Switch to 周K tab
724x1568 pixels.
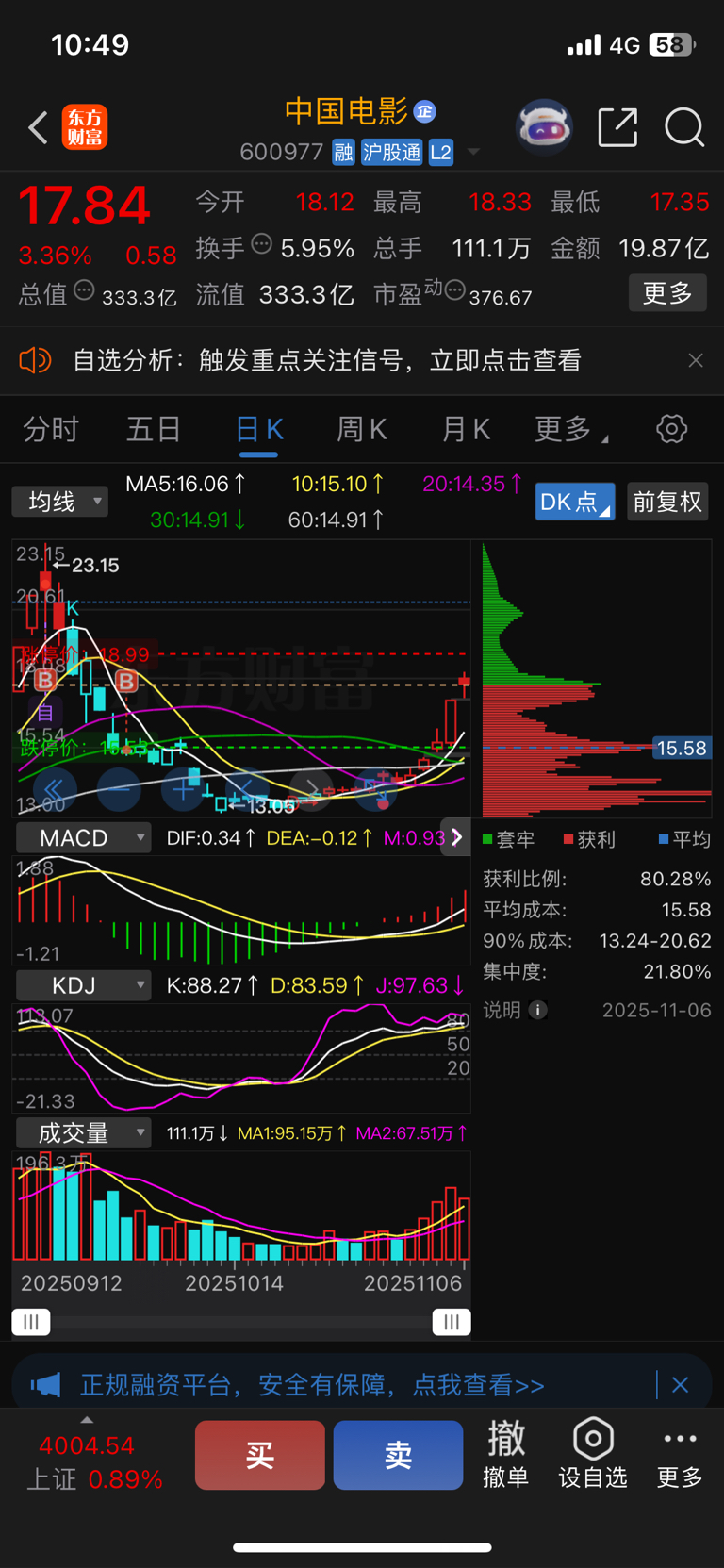(x=362, y=429)
